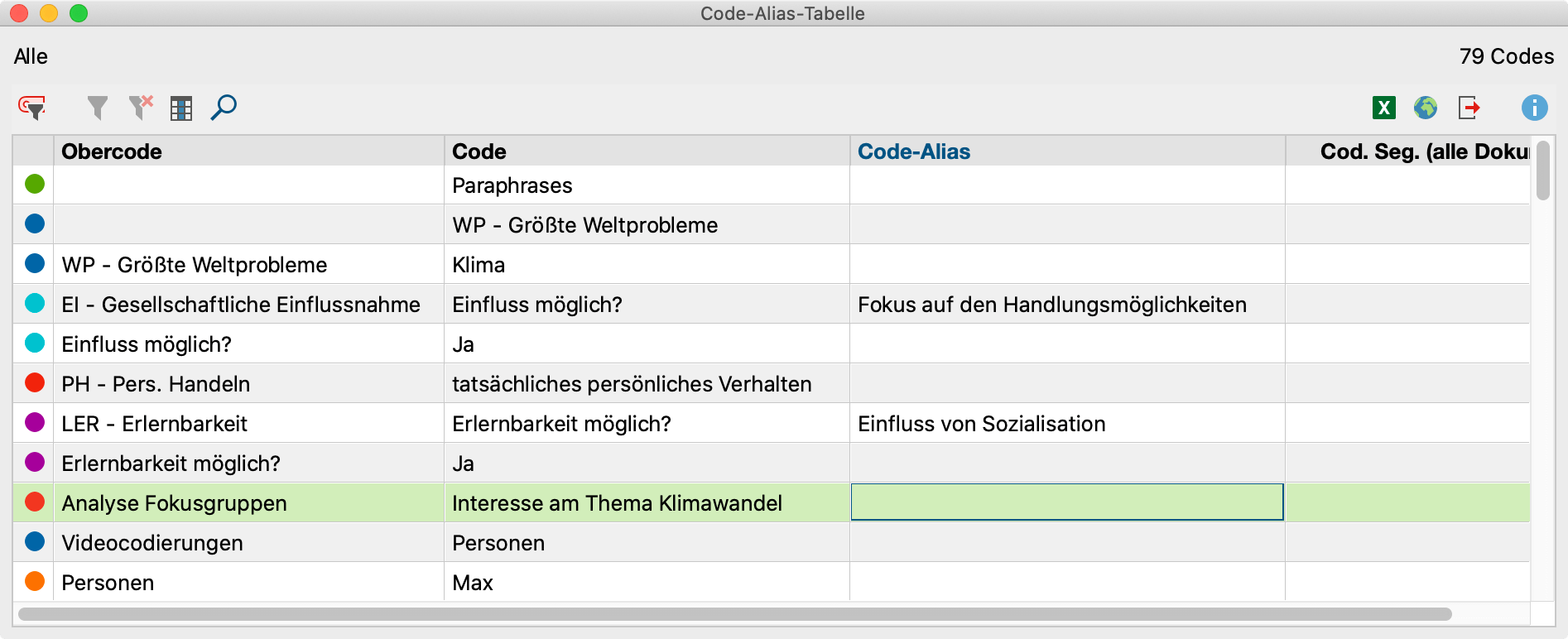Click the export icon with red arrow

[1469, 108]
